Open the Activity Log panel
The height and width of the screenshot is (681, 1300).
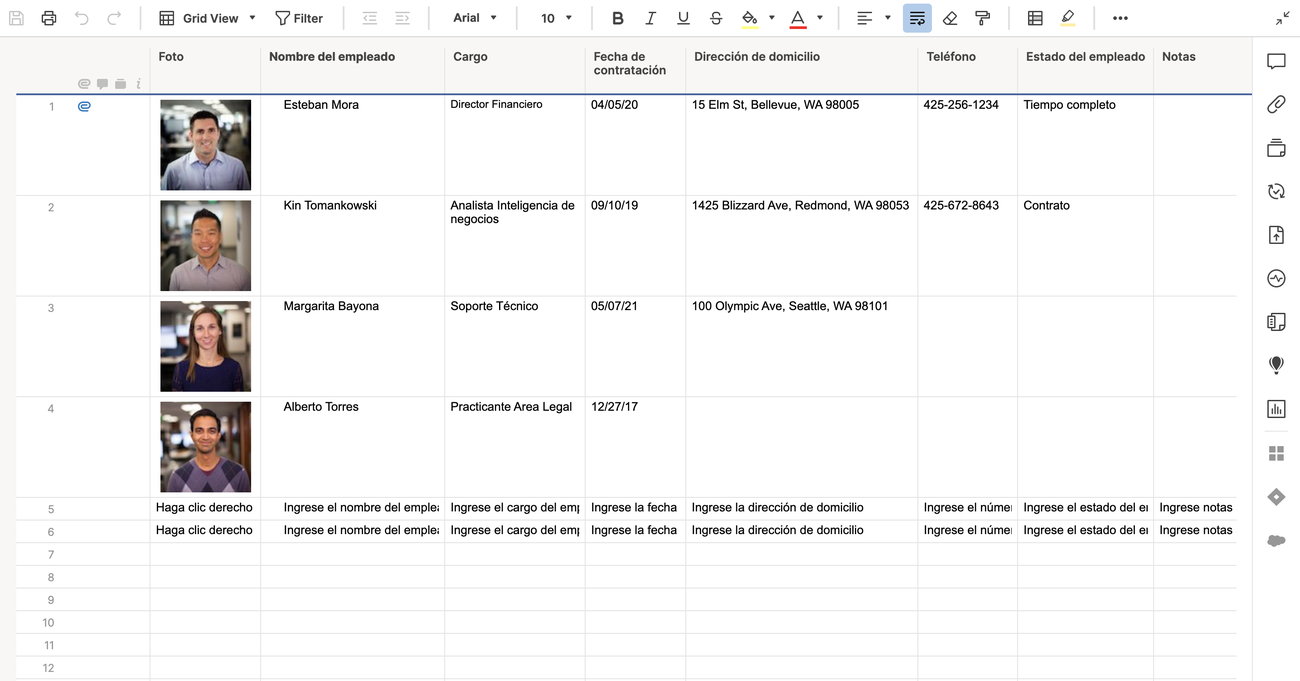point(1276,278)
